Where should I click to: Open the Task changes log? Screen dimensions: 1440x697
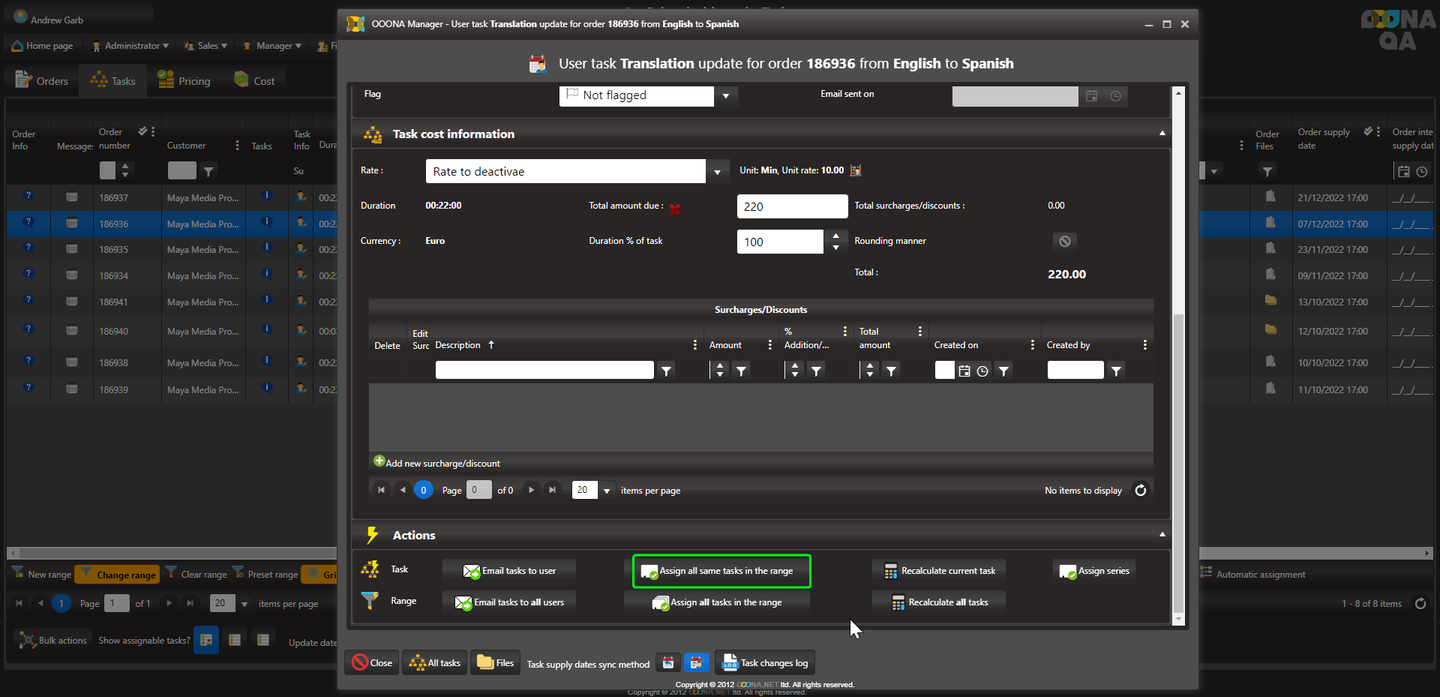pos(764,662)
